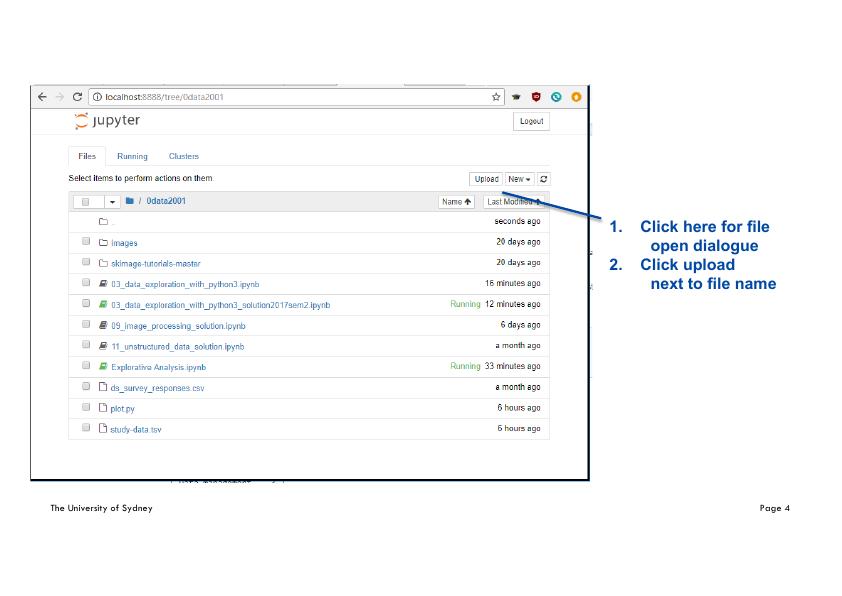Open the Clusters tab

pos(183,156)
